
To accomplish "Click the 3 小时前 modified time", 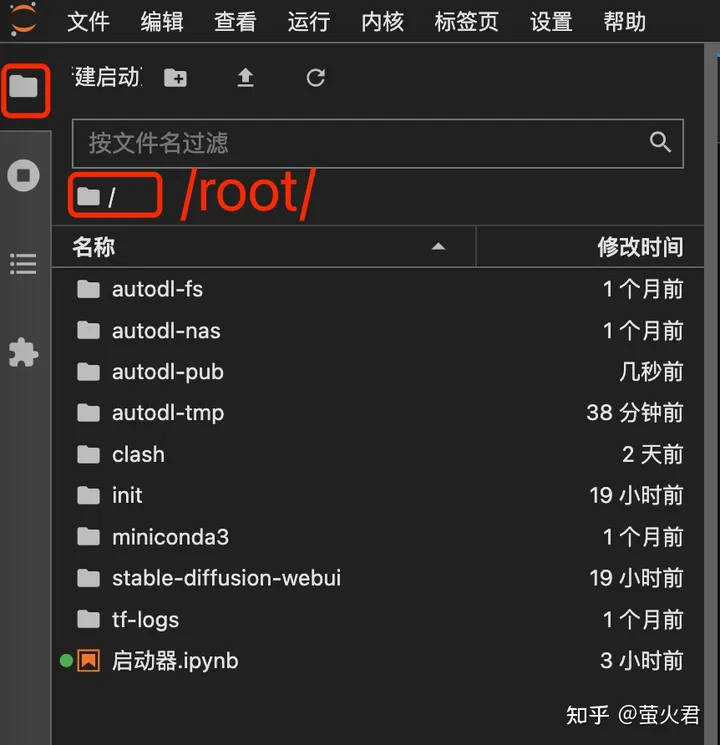I will 642,661.
